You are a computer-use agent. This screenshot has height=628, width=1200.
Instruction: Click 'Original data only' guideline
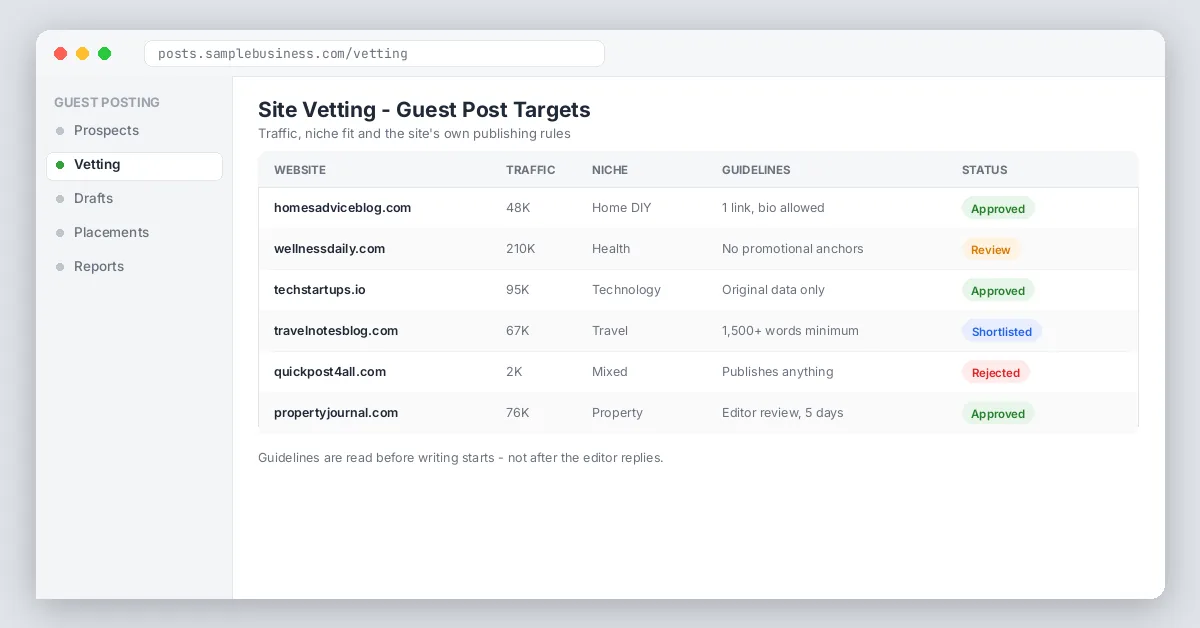774,290
